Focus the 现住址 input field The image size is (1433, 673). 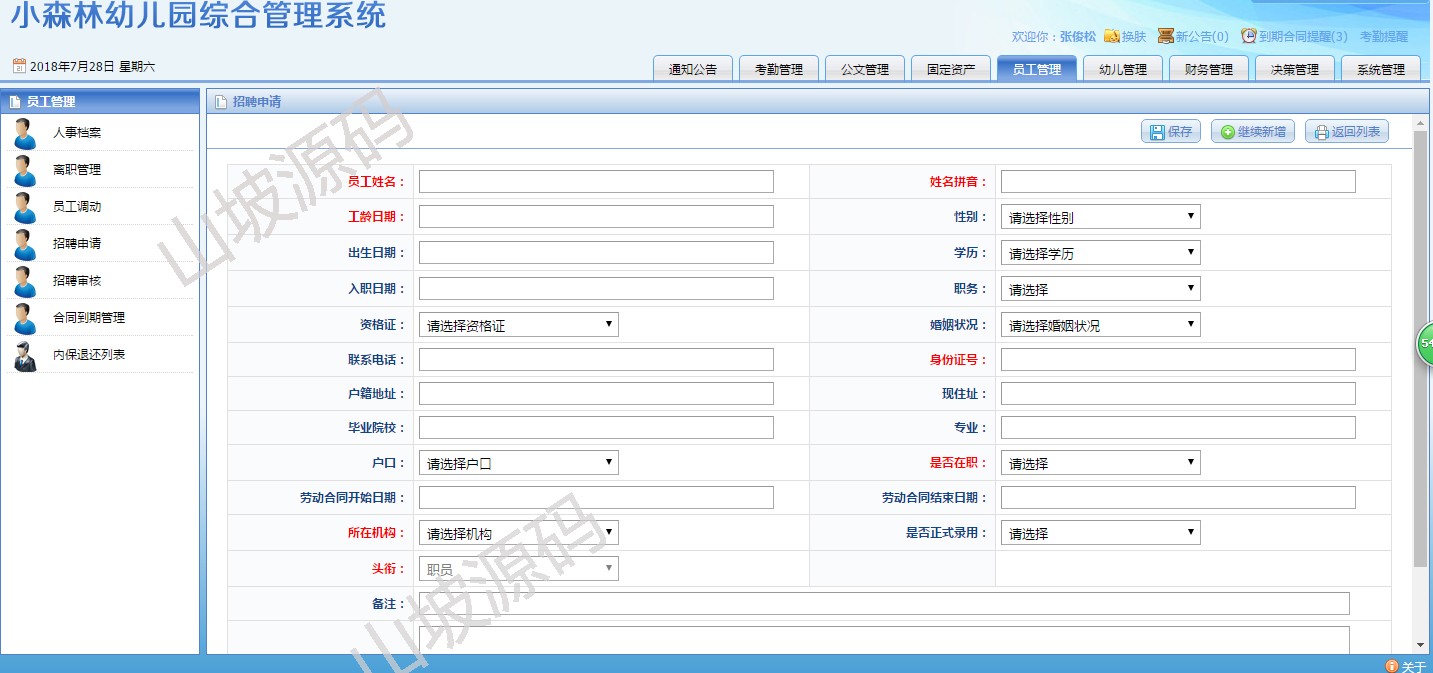click(x=1178, y=394)
